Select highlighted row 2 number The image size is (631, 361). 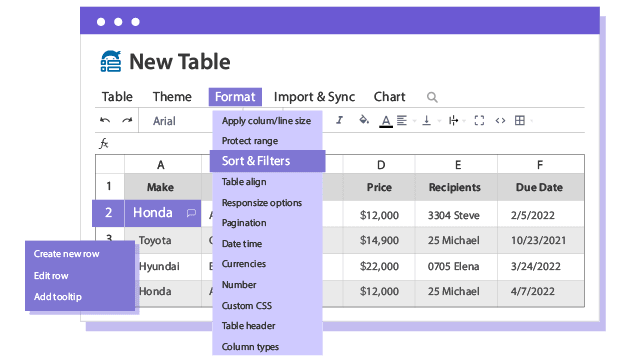pyautogui.click(x=108, y=213)
